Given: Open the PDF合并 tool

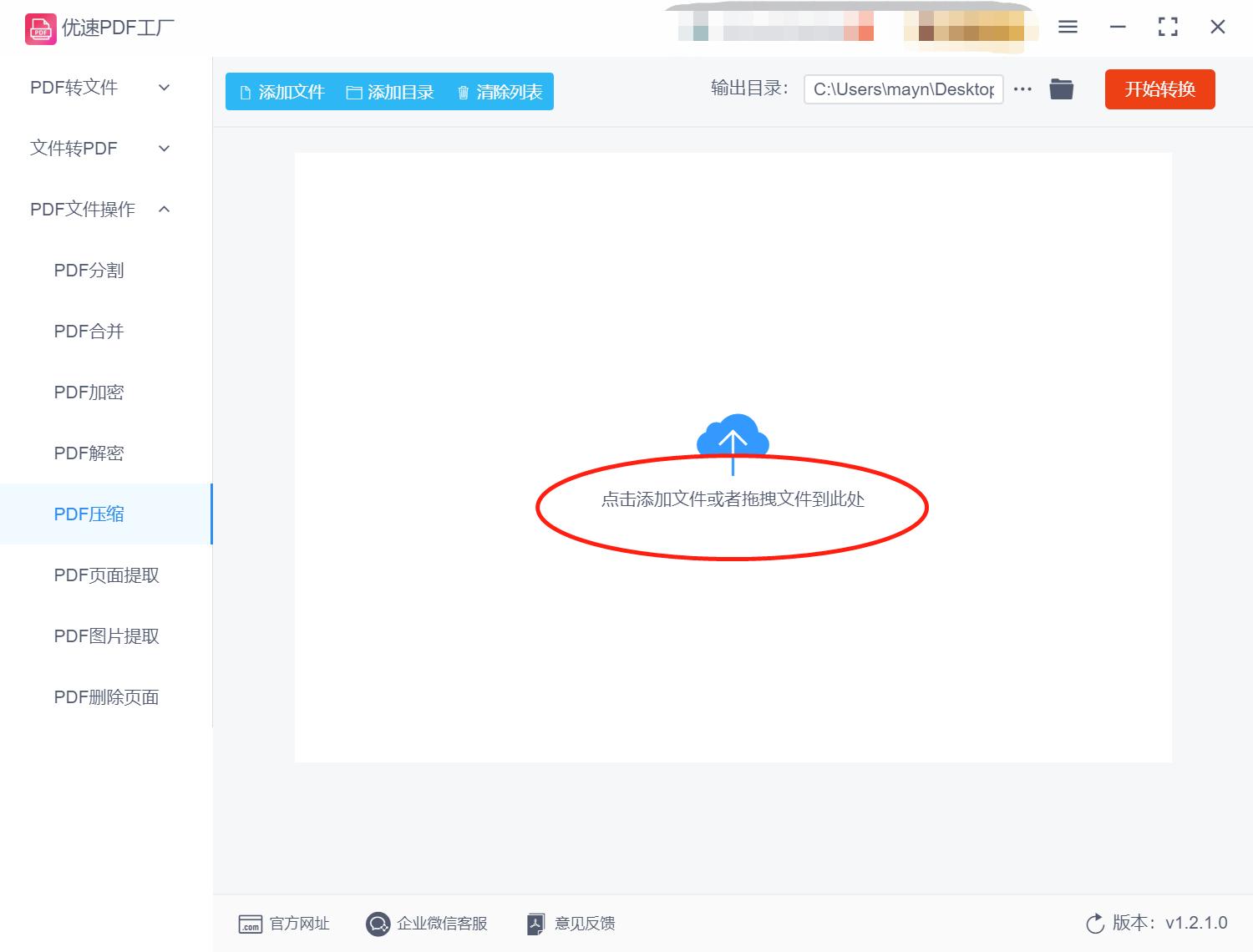Looking at the screenshot, I should [x=88, y=331].
